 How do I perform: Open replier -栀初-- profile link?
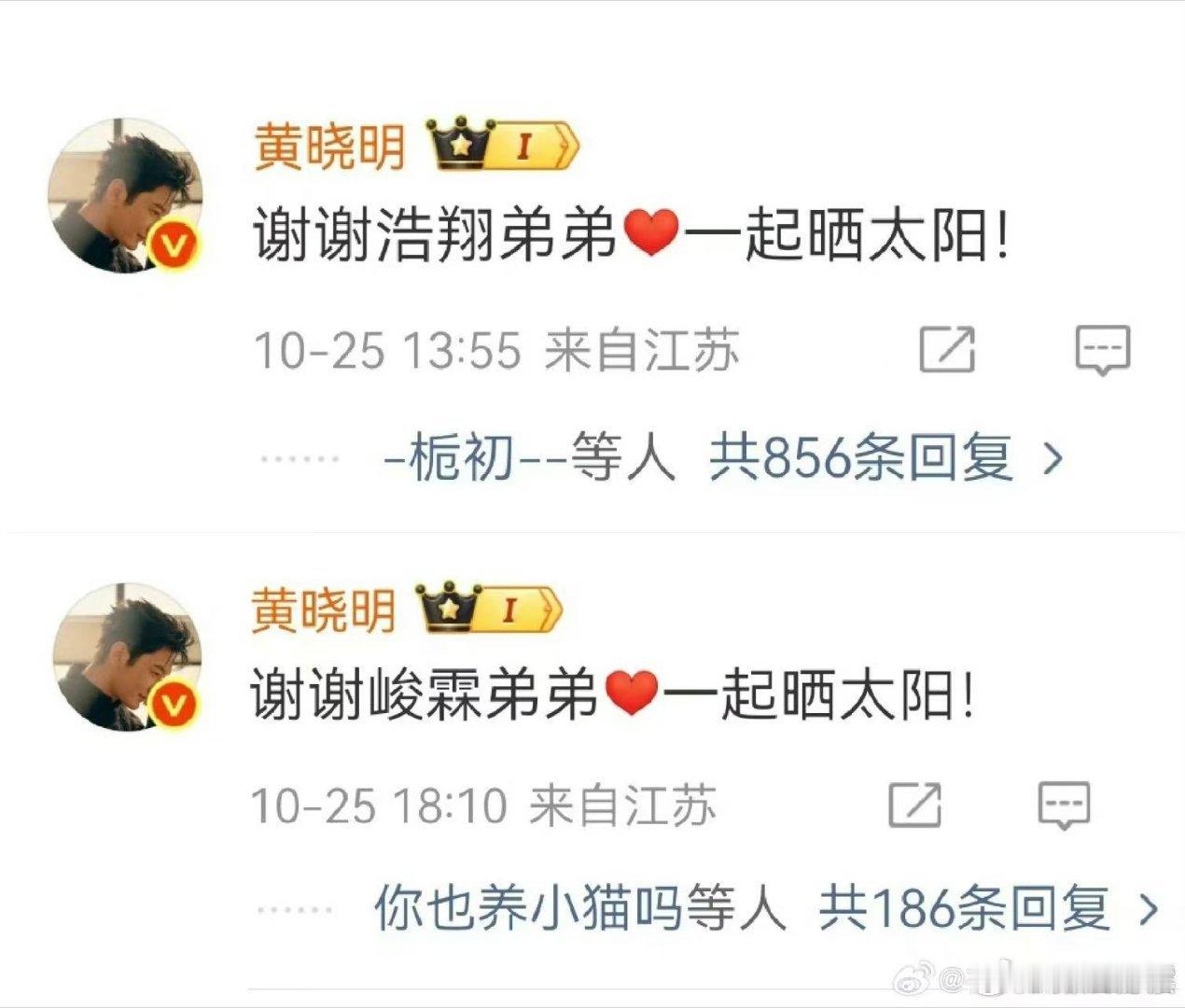pyautogui.click(x=476, y=459)
